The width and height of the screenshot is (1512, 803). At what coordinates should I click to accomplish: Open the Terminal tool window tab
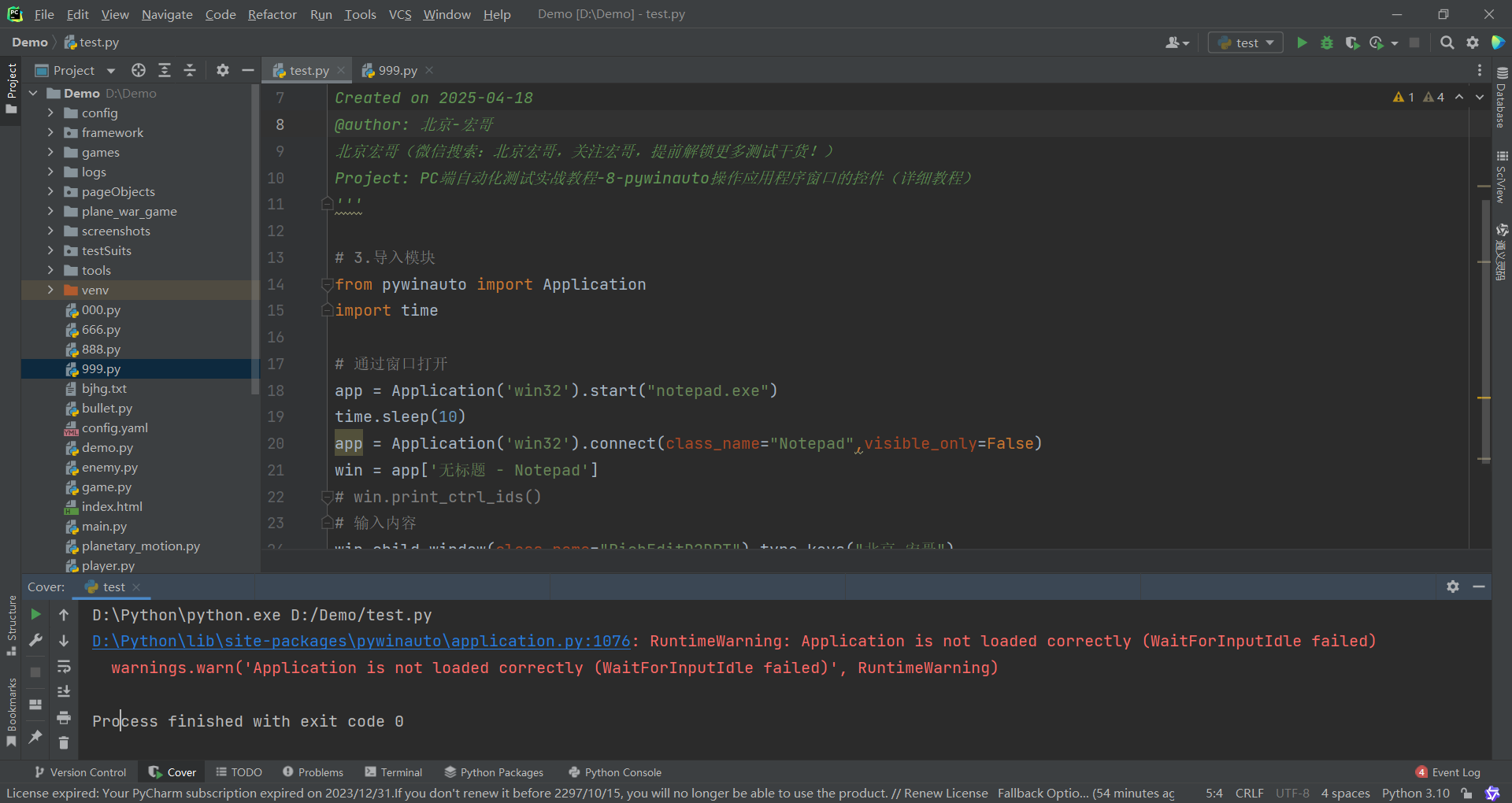point(394,772)
